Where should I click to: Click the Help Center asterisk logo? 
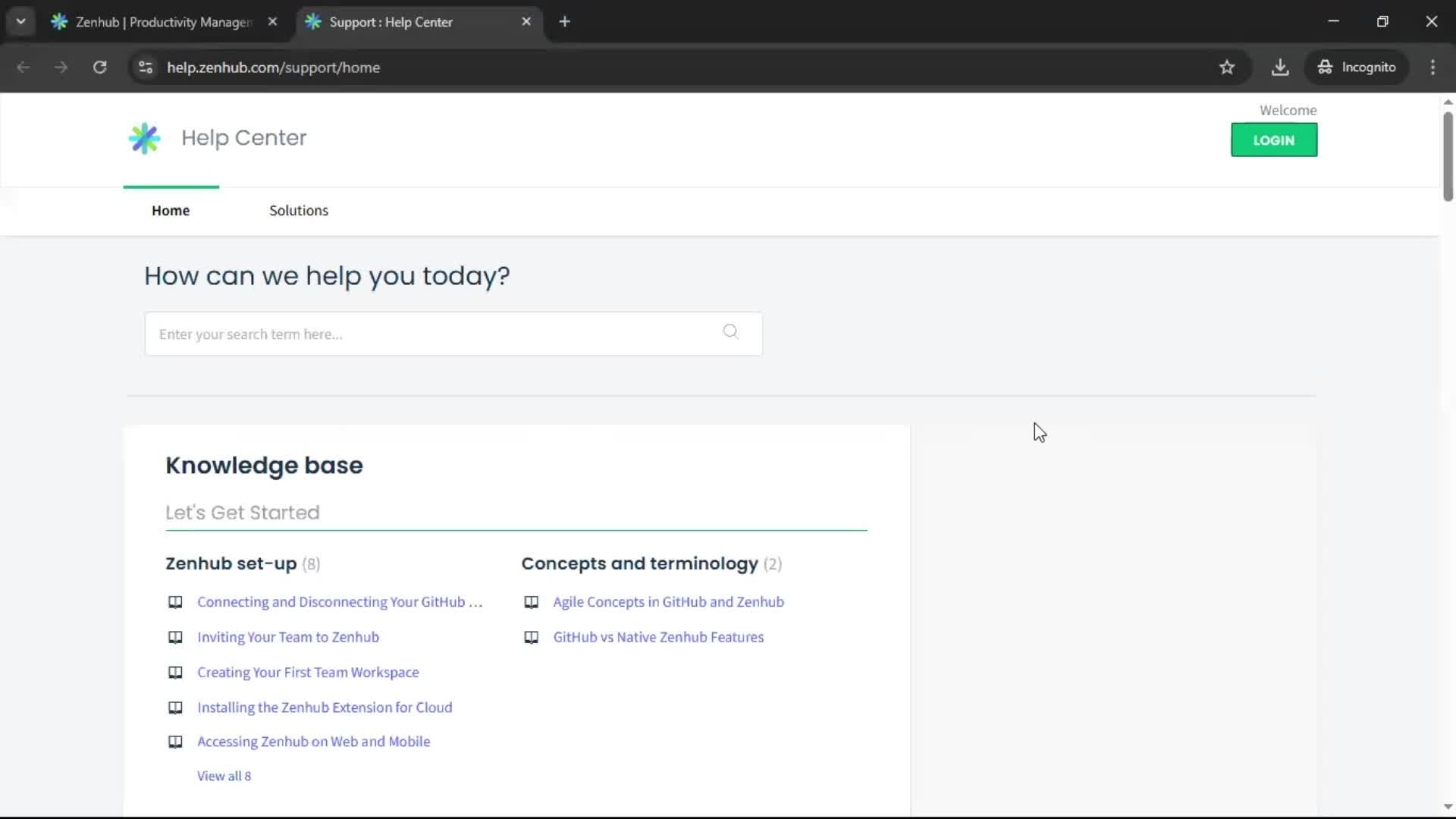point(144,137)
